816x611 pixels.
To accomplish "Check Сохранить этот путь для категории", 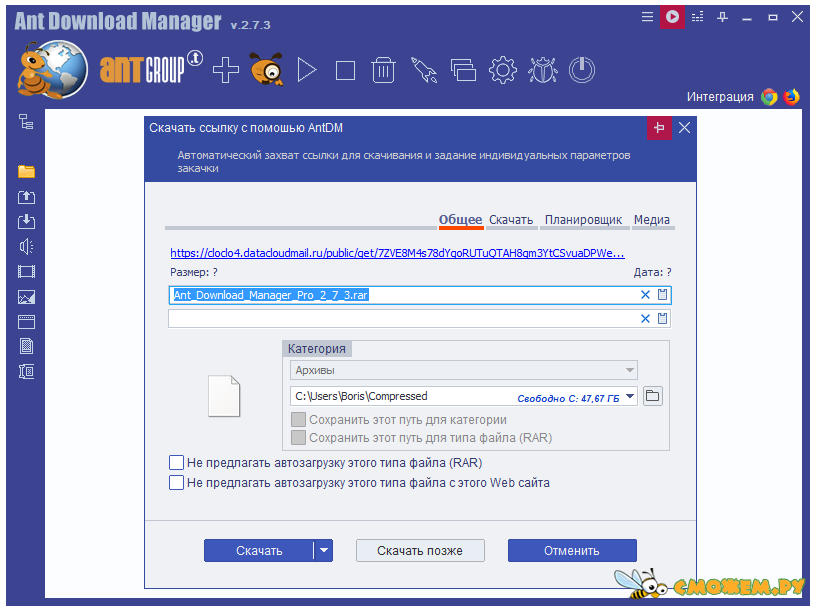I will 298,420.
